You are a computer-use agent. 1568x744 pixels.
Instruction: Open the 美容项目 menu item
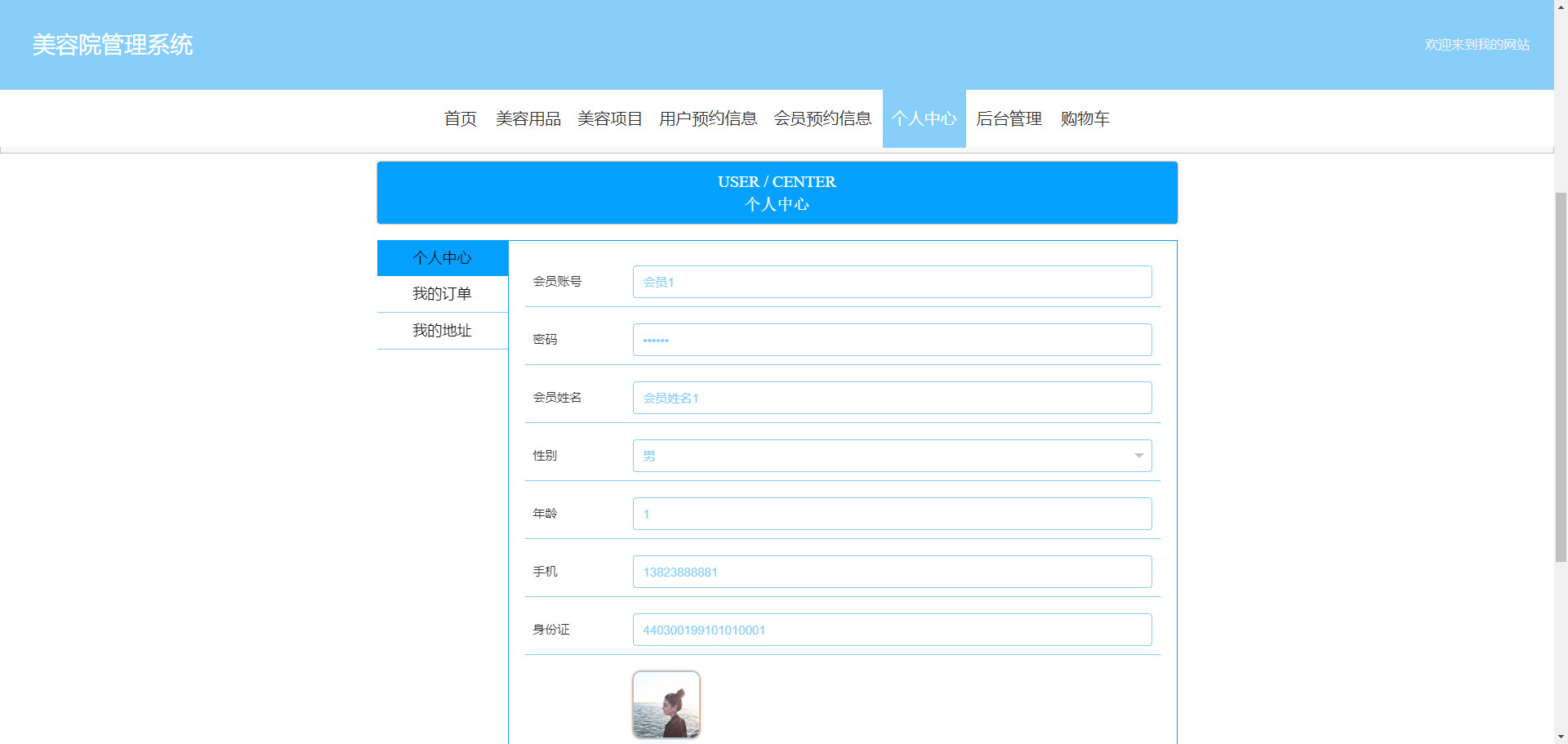(x=609, y=118)
